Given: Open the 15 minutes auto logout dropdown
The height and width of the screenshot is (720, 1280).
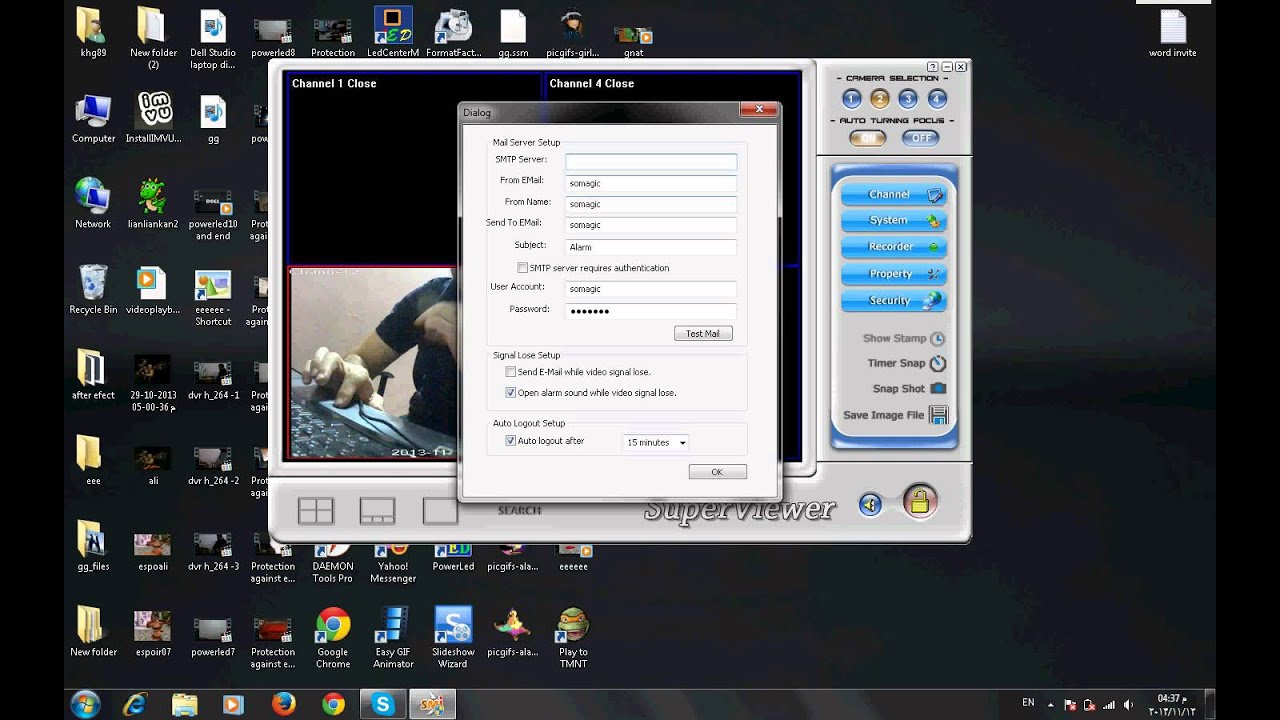Looking at the screenshot, I should 656,442.
